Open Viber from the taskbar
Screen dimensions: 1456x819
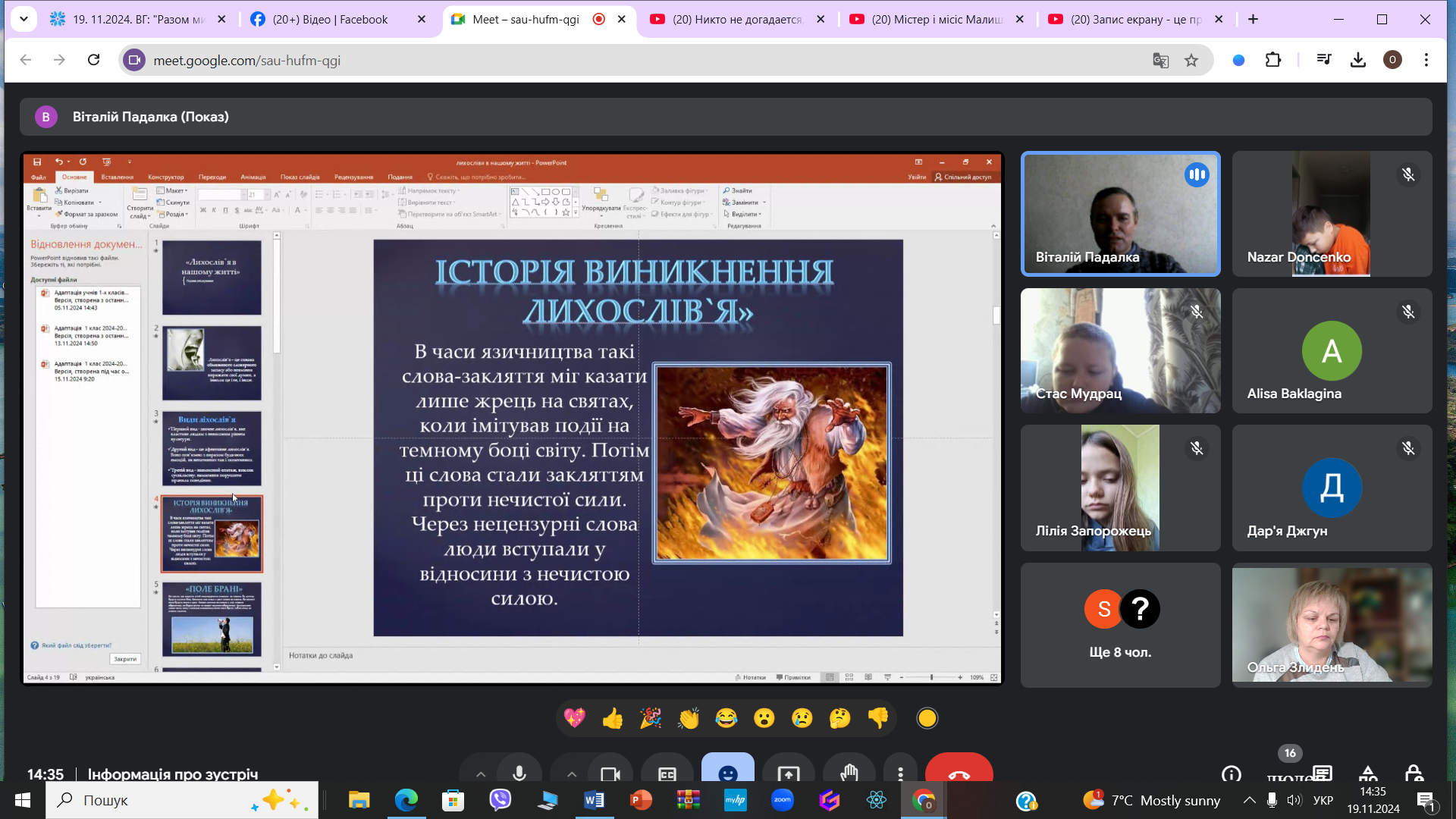500,800
